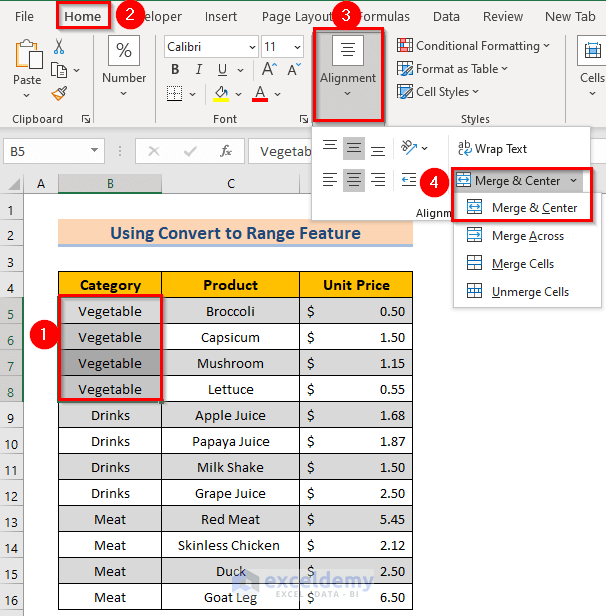Click the Insert Function fx icon
The width and height of the screenshot is (606, 616).
tap(225, 151)
